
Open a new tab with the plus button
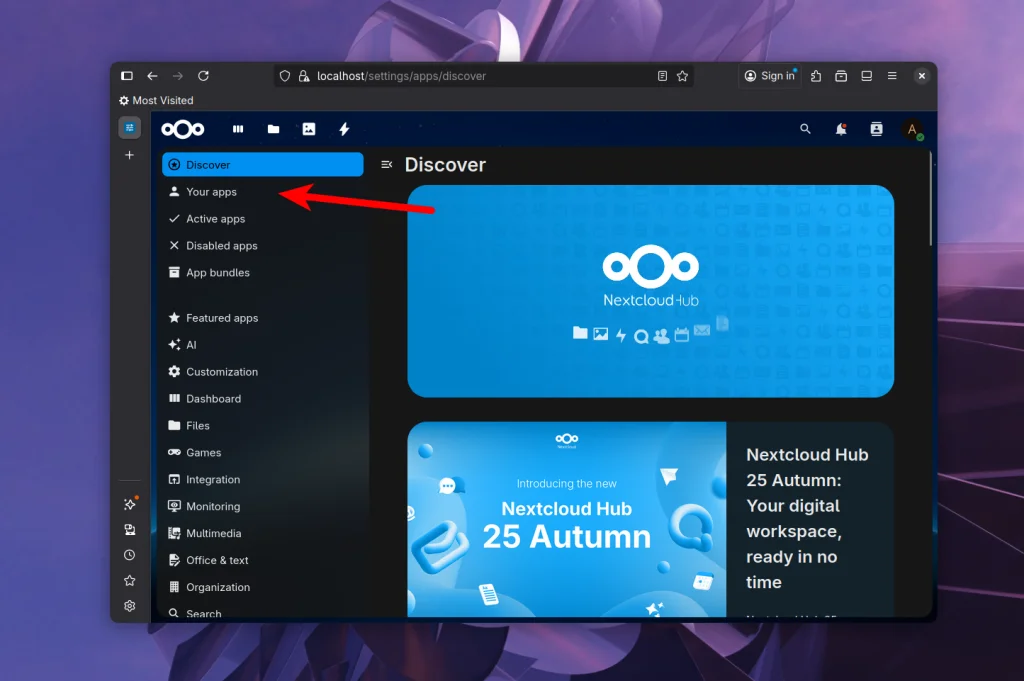(x=130, y=155)
